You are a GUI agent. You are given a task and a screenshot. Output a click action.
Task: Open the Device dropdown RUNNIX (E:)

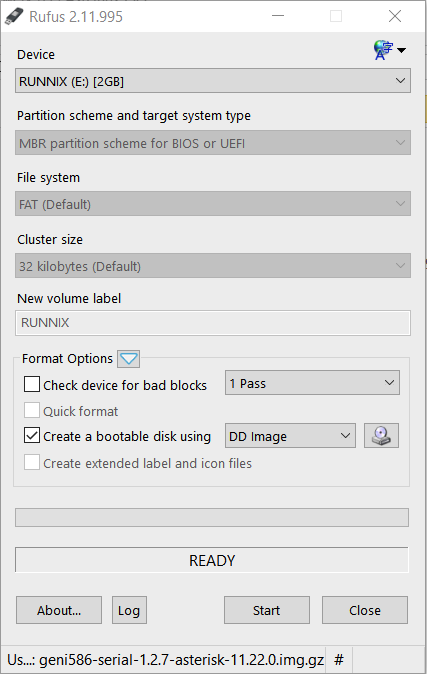[x=213, y=81]
